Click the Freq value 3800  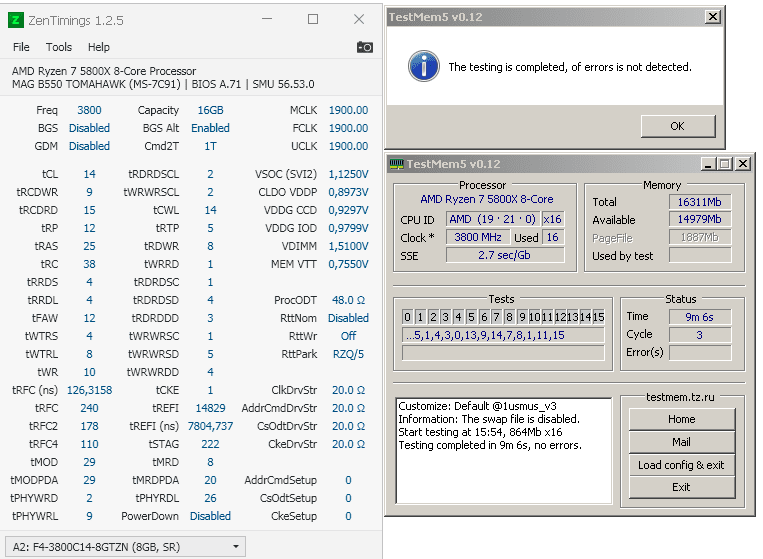click(x=90, y=110)
